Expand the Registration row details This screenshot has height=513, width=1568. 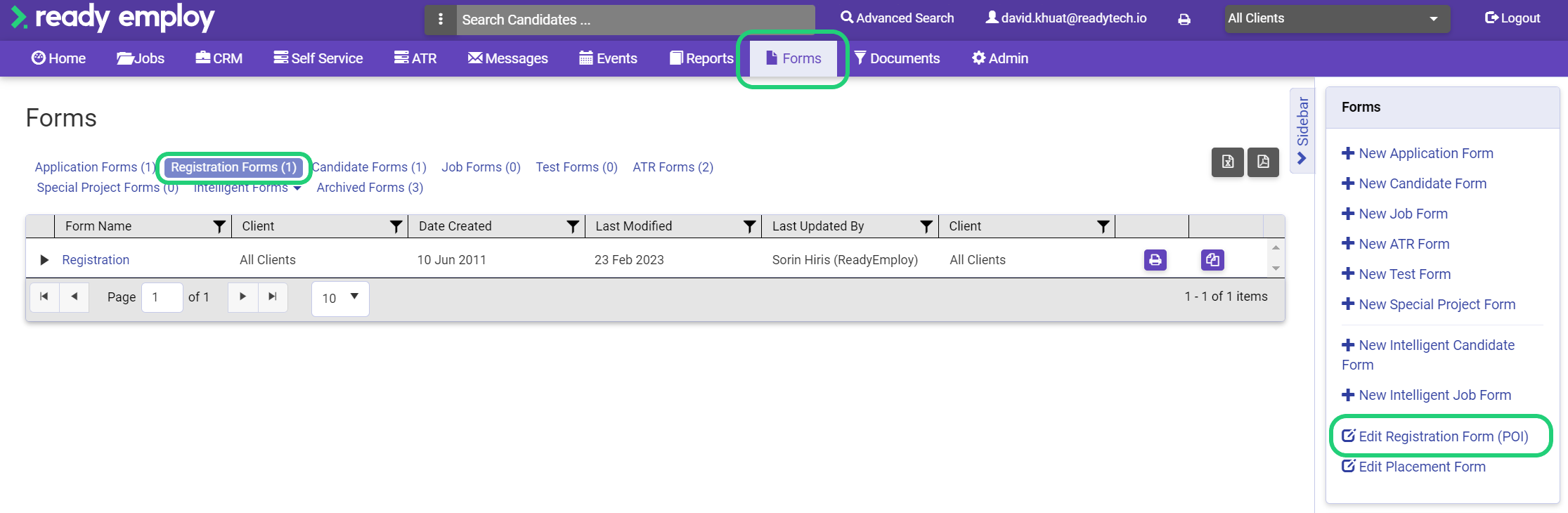(x=44, y=260)
